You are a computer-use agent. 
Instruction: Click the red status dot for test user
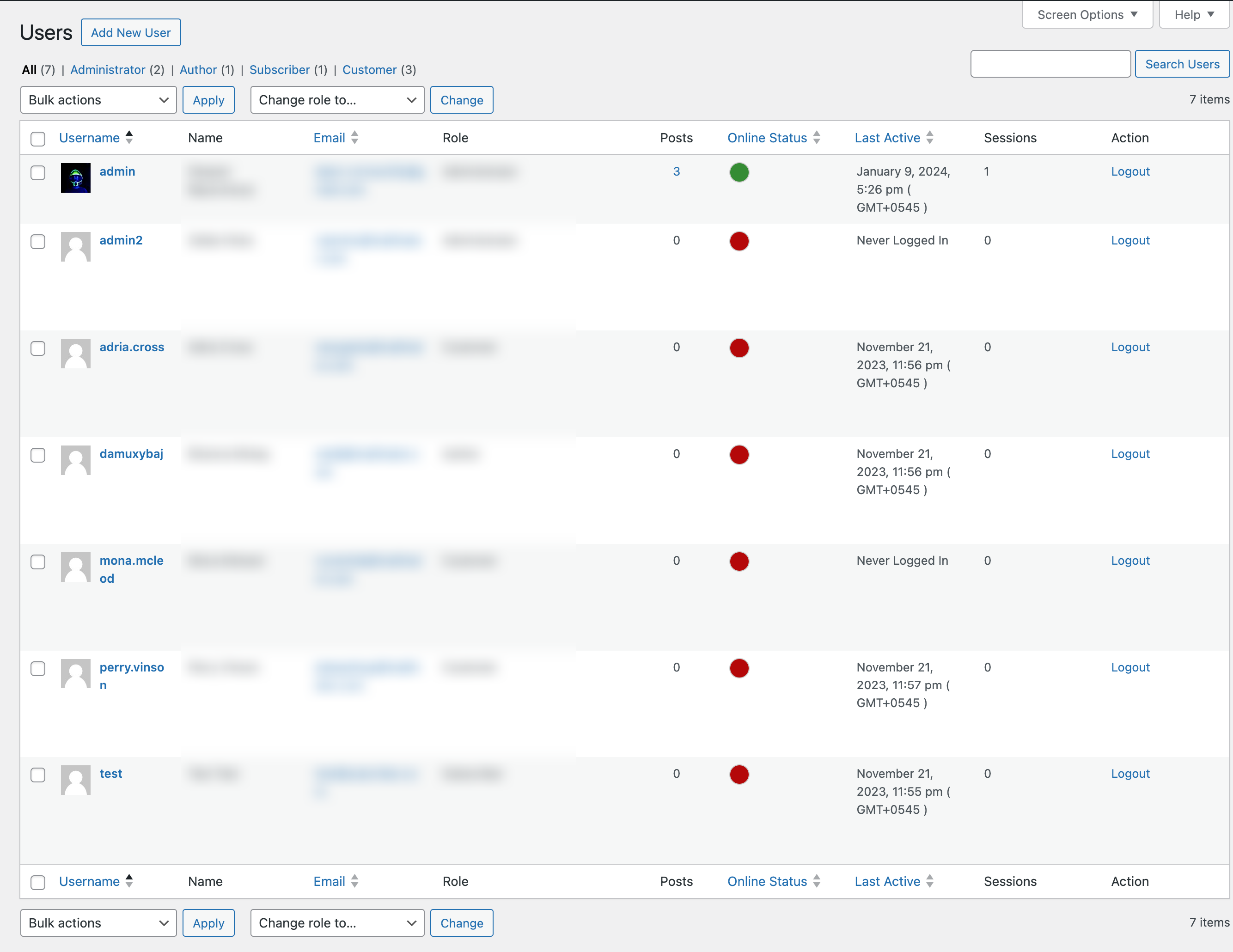739,774
